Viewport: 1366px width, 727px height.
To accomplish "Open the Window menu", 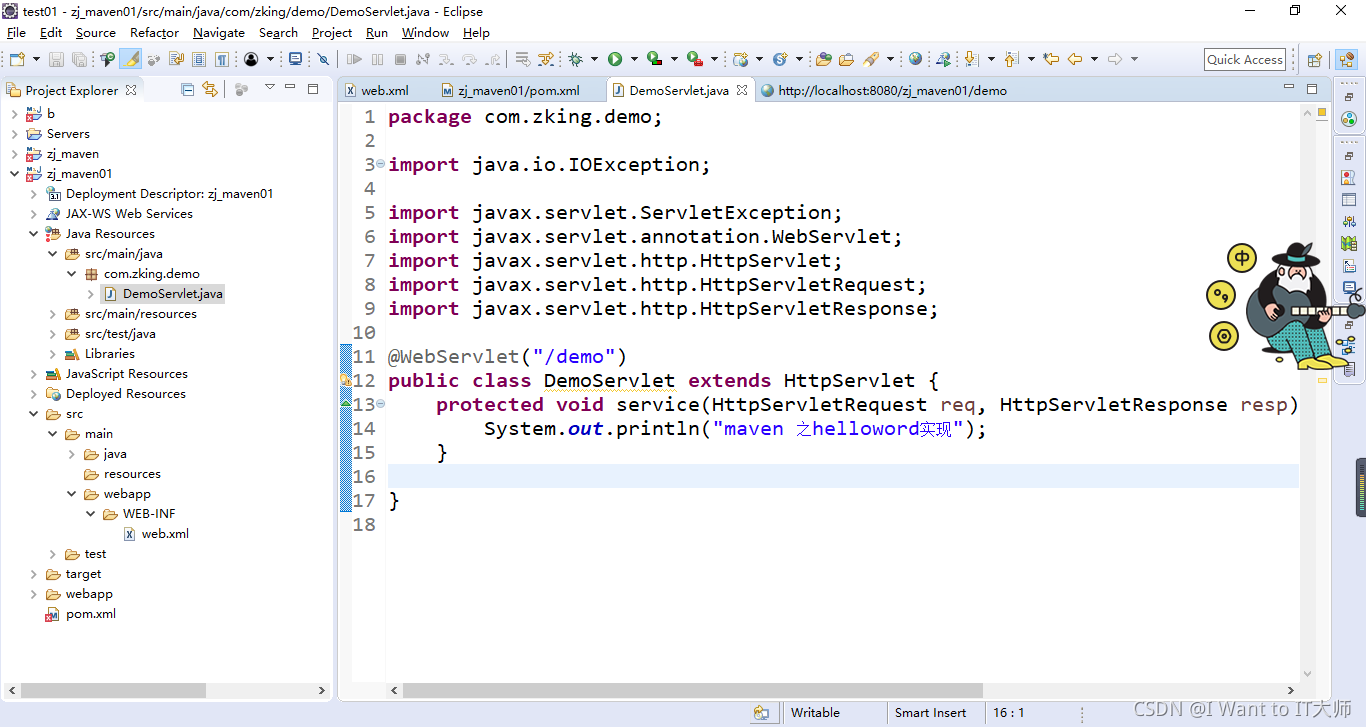I will tap(425, 32).
